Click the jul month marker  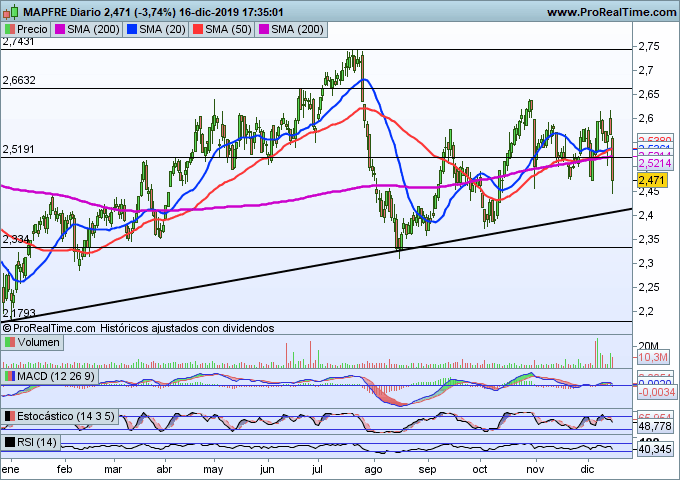click(x=318, y=470)
